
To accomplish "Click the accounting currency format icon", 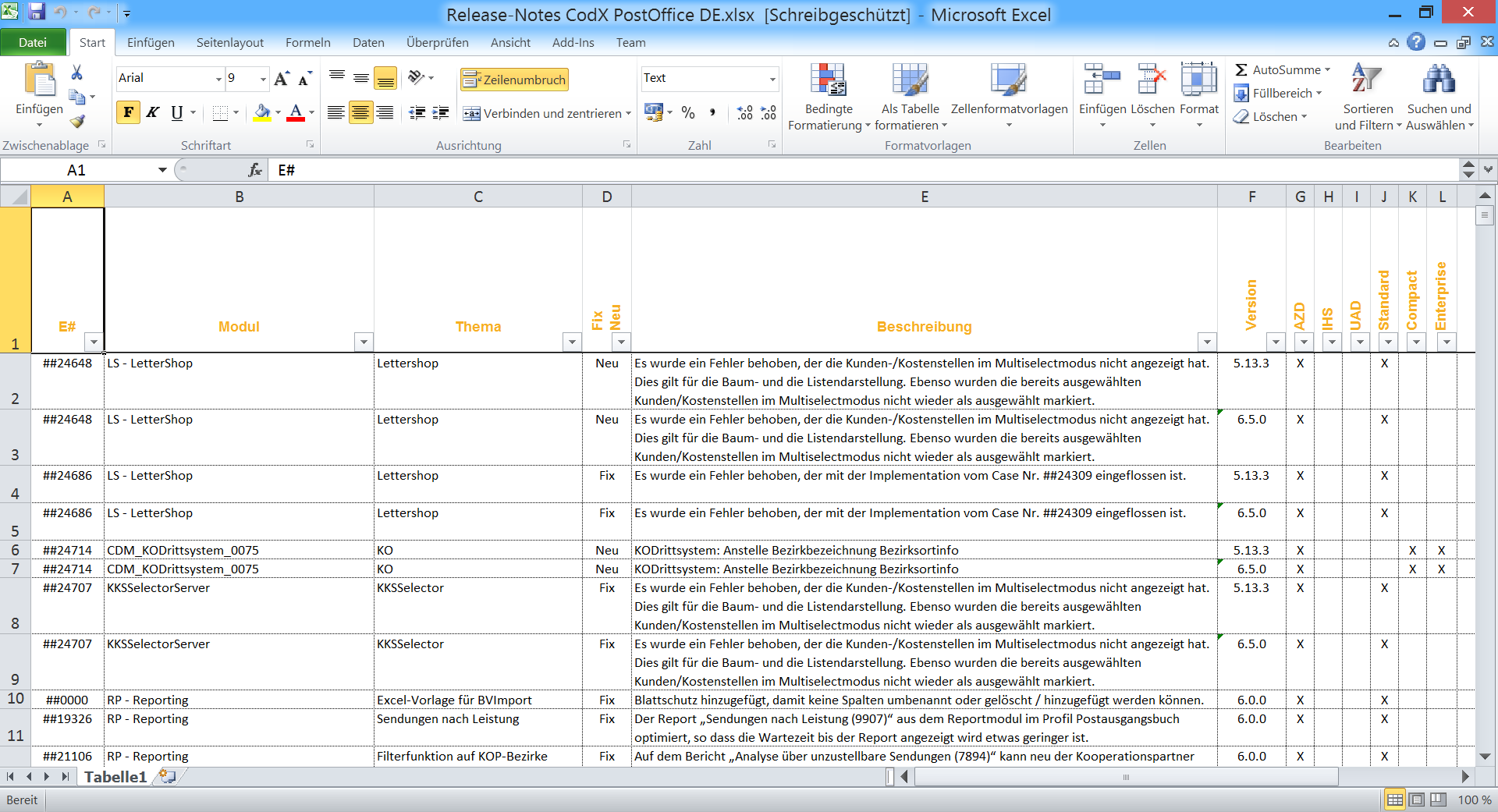I will 654,113.
